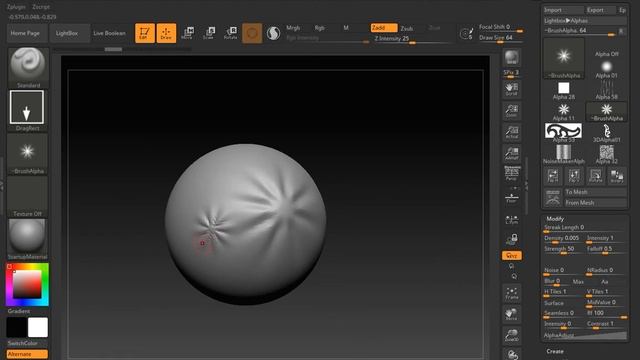Toggle the Rgb mode
The image size is (640, 360).
click(x=319, y=28)
